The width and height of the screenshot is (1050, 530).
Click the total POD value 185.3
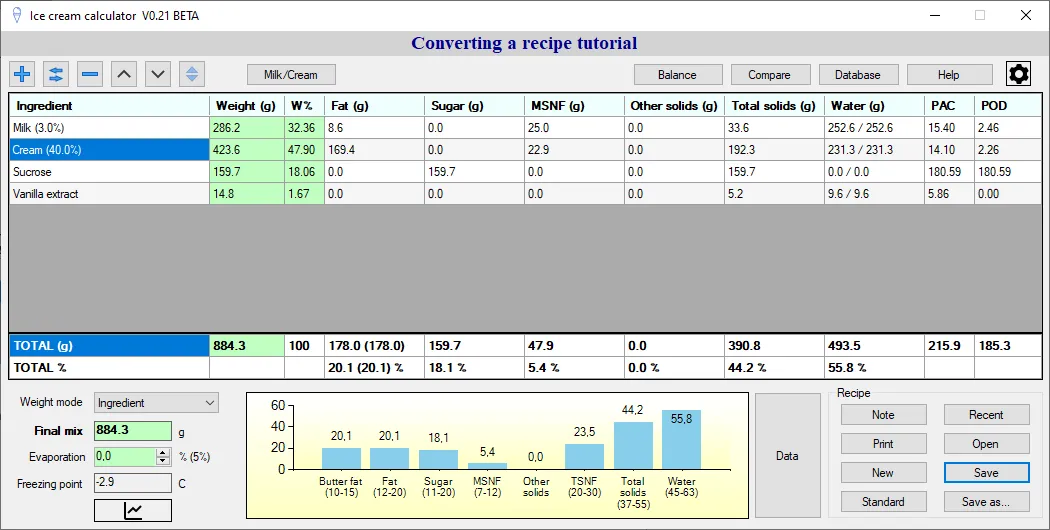pyautogui.click(x=1008, y=346)
